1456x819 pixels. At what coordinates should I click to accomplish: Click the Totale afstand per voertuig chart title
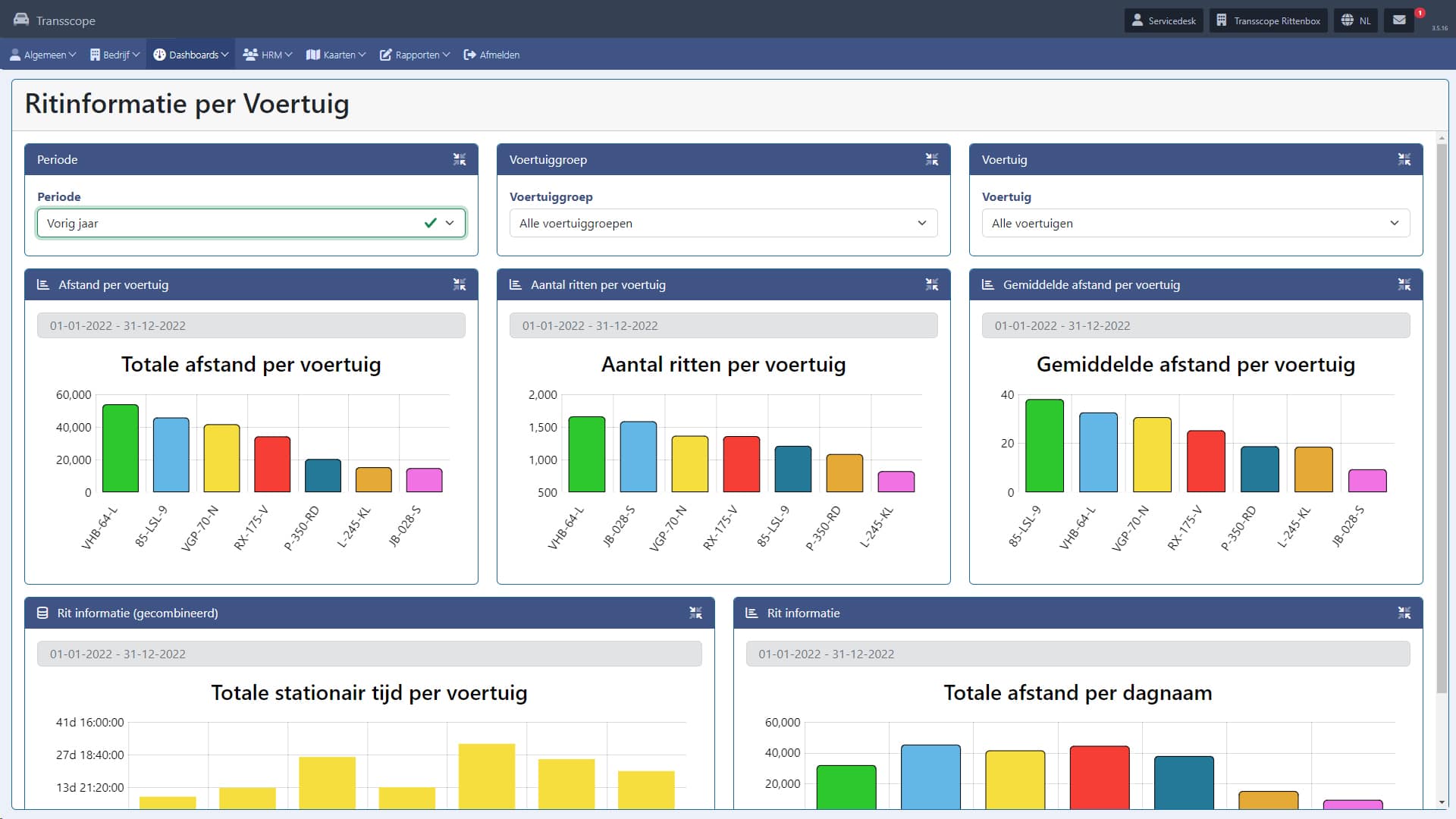pyautogui.click(x=251, y=364)
